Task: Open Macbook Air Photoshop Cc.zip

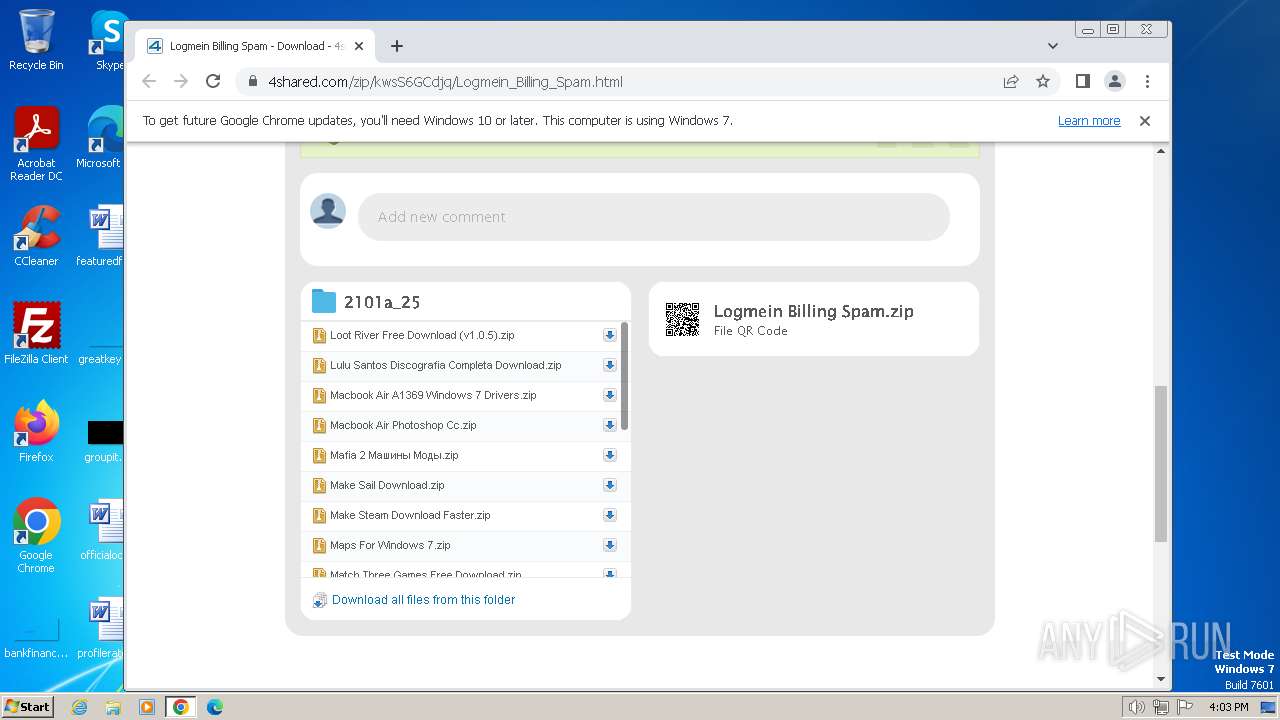Action: click(x=403, y=425)
